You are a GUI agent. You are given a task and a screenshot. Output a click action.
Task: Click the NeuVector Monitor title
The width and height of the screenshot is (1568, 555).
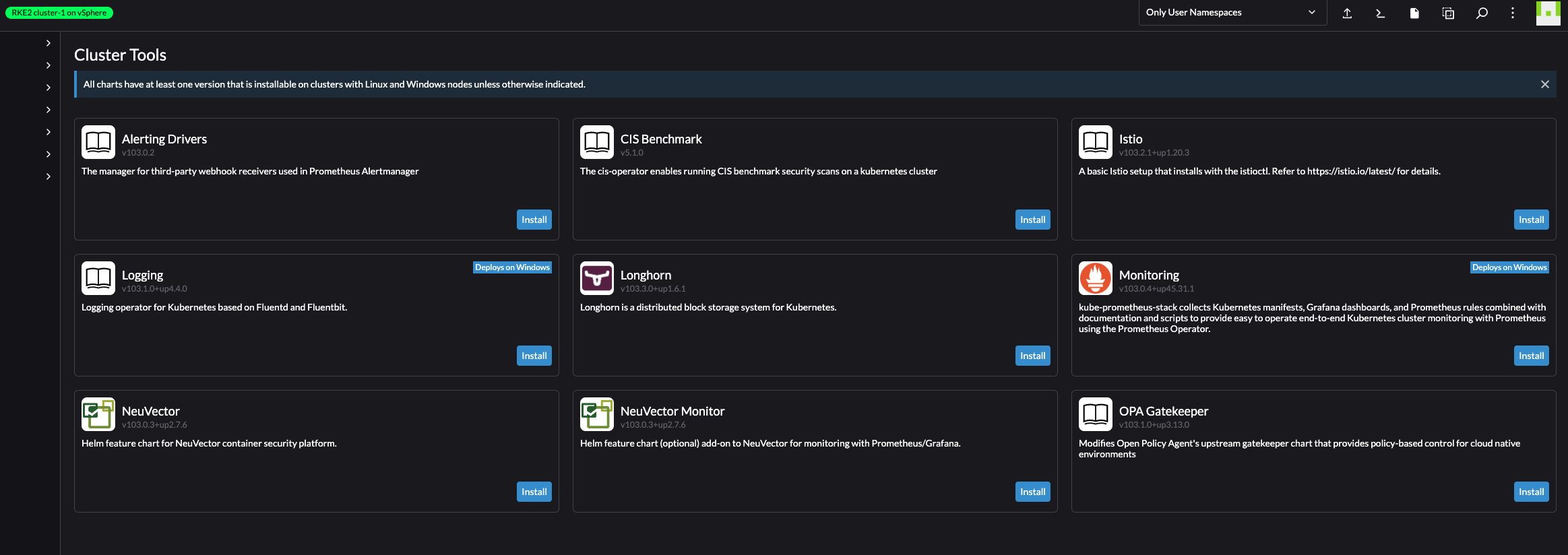(672, 411)
